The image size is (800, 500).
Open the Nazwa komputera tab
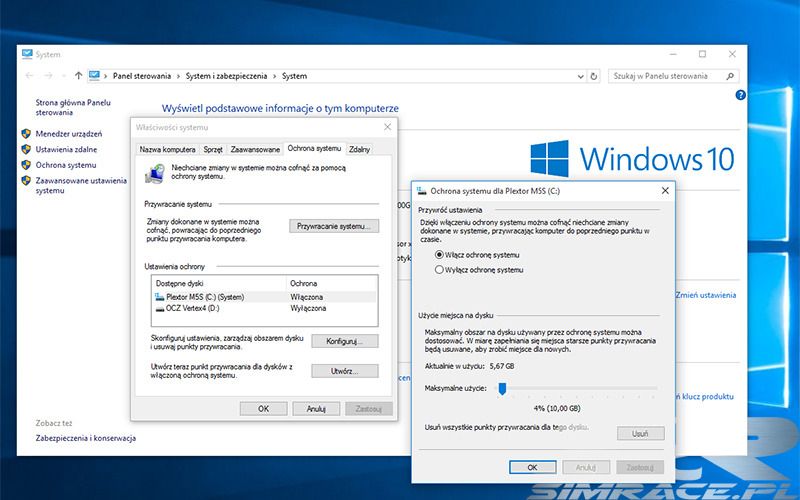[x=166, y=148]
